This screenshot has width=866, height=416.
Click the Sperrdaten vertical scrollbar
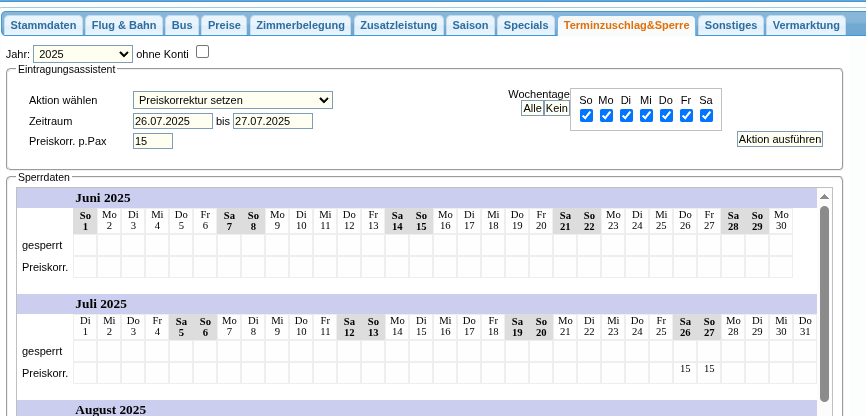824,300
